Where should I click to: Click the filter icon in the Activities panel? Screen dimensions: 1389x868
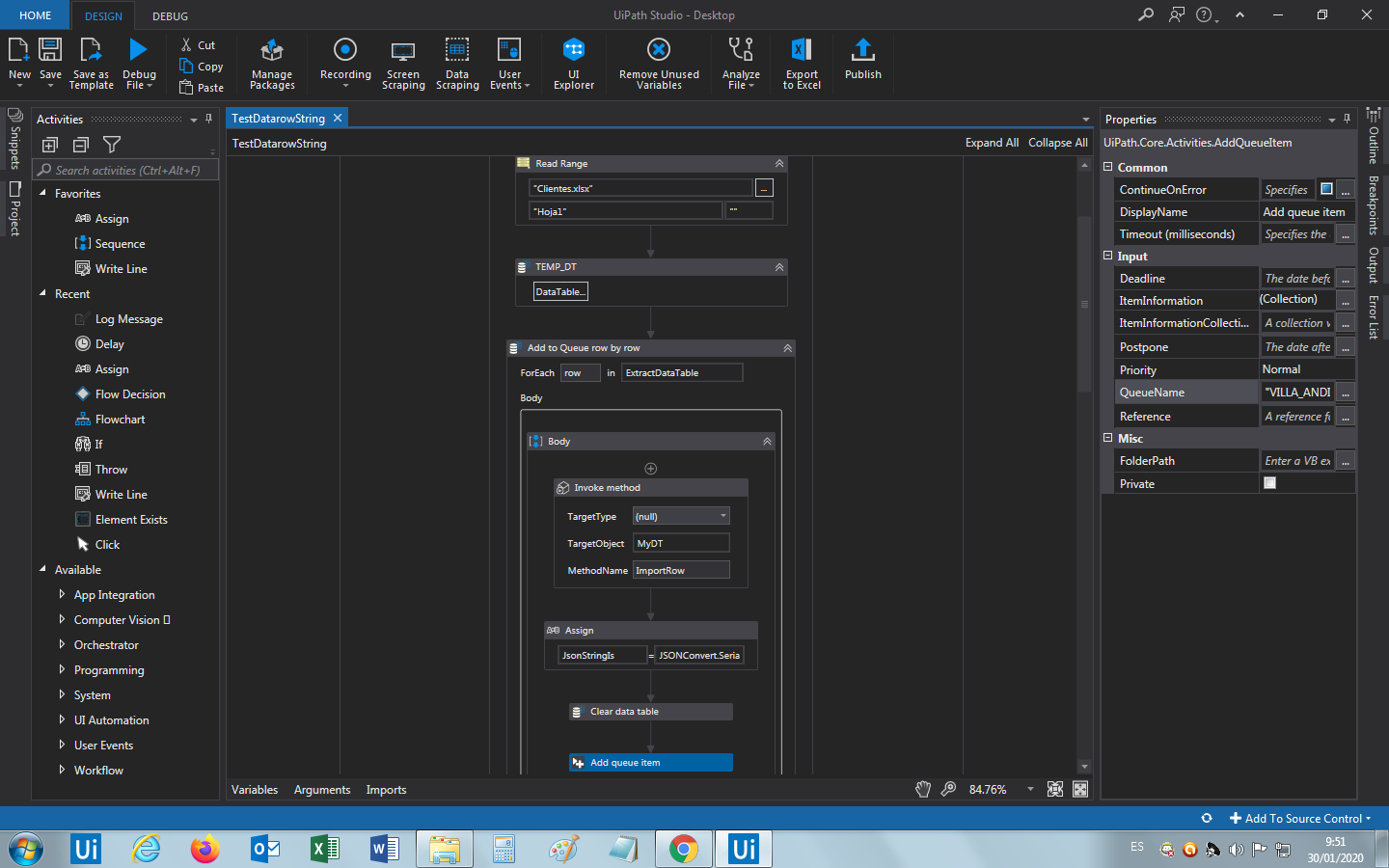(x=112, y=145)
